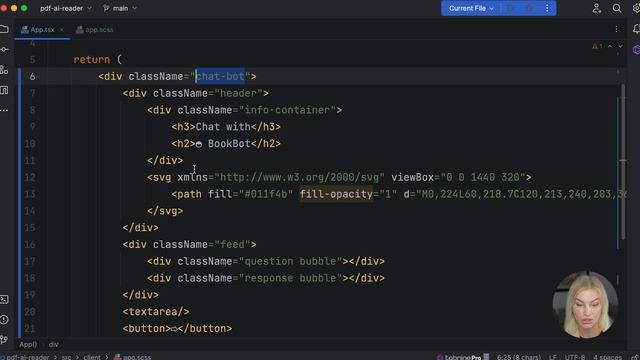Open the Problems tool window icon
640x360 pixels.
4,320
